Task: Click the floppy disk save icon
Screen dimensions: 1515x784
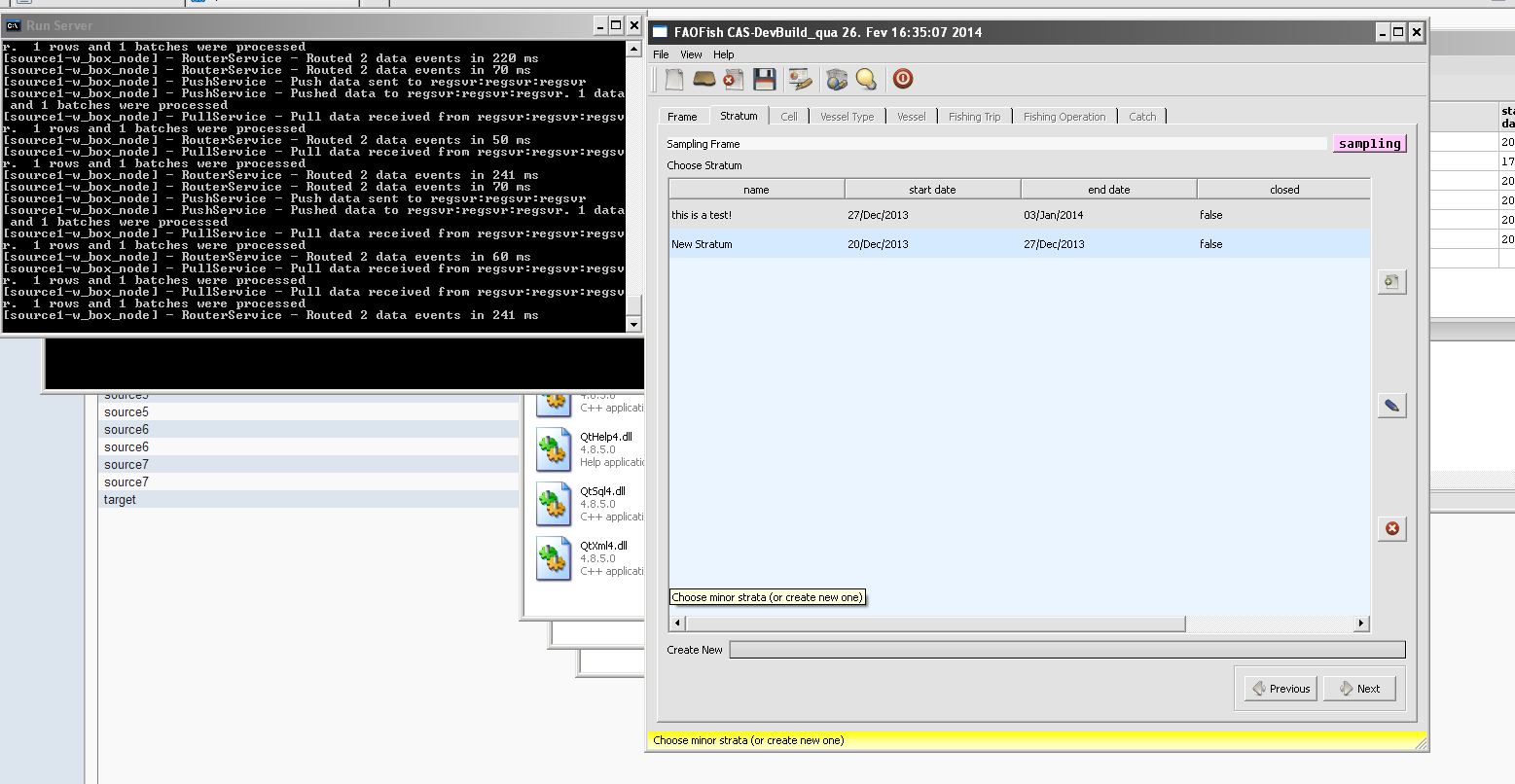Action: coord(765,80)
